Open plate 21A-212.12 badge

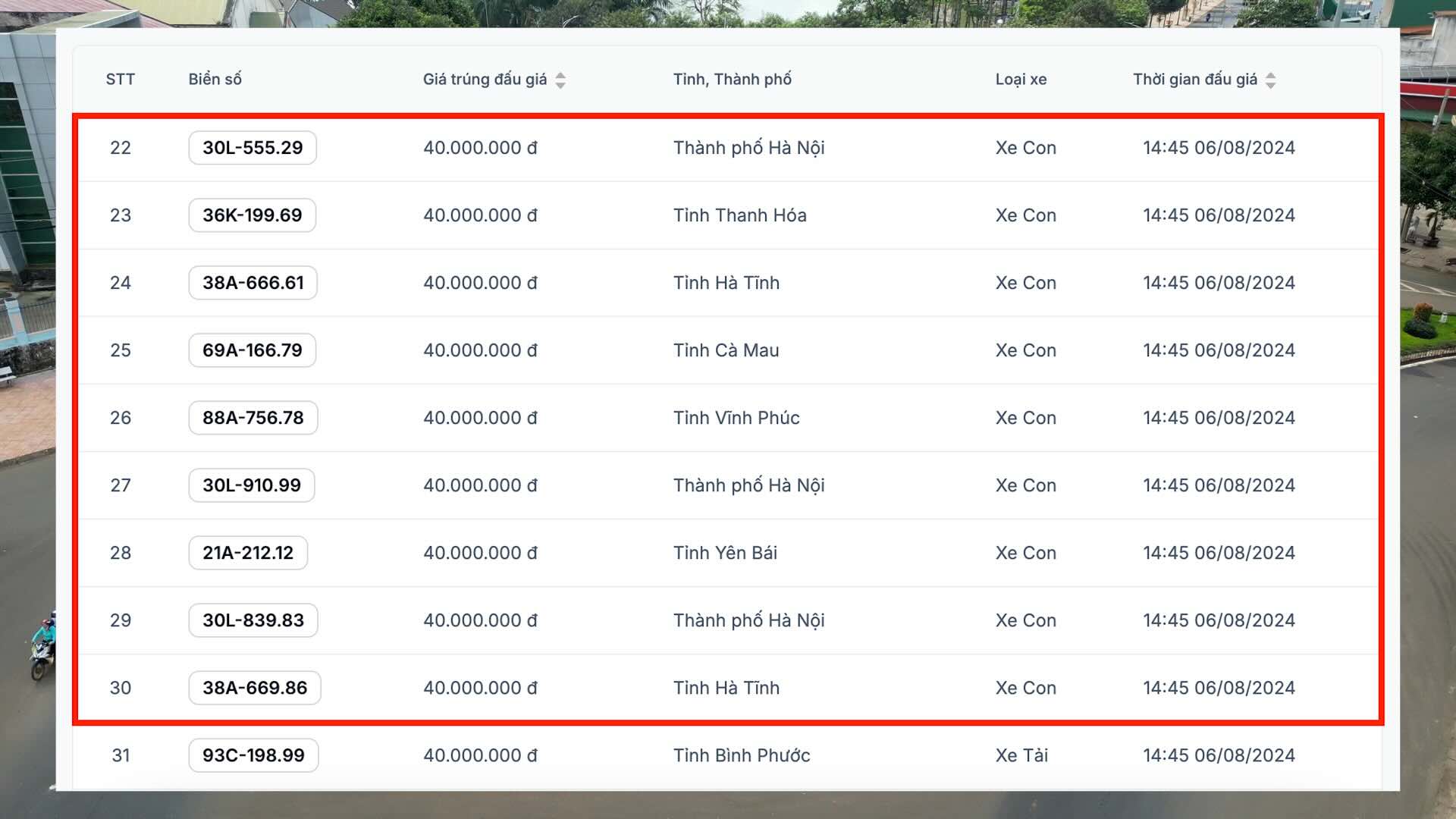[x=248, y=553]
